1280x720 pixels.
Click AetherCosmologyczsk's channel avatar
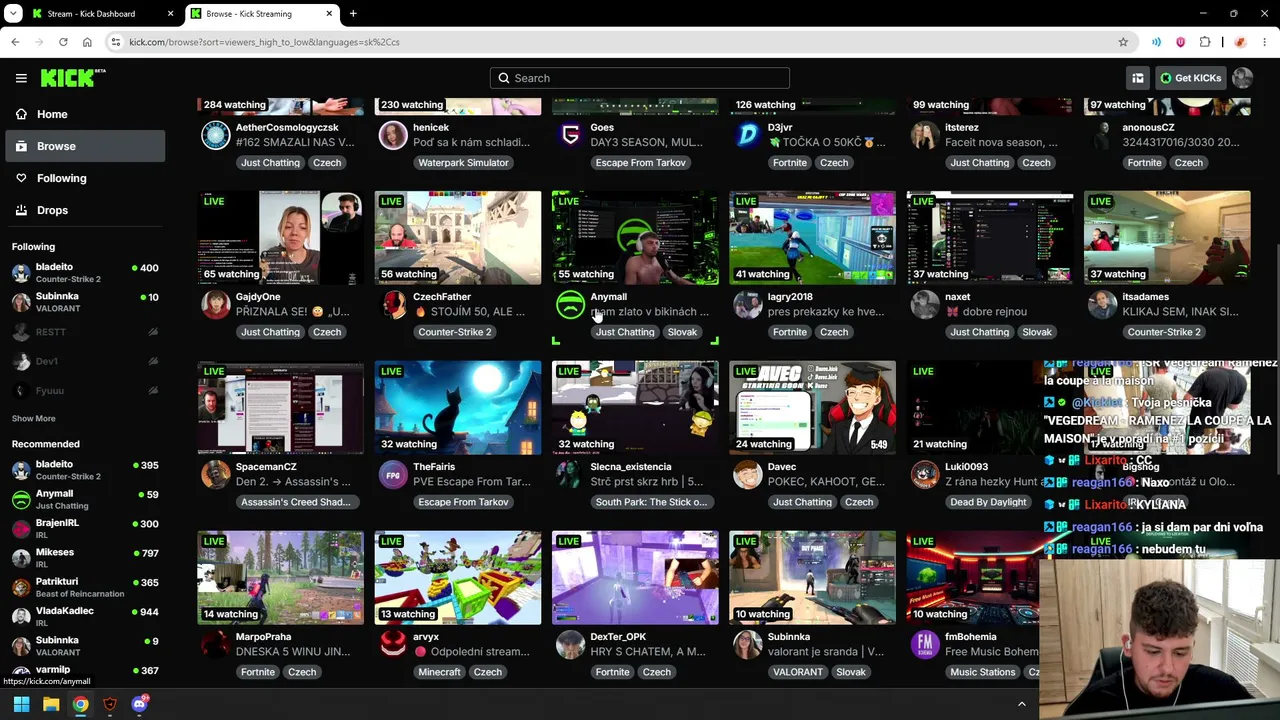click(215, 135)
